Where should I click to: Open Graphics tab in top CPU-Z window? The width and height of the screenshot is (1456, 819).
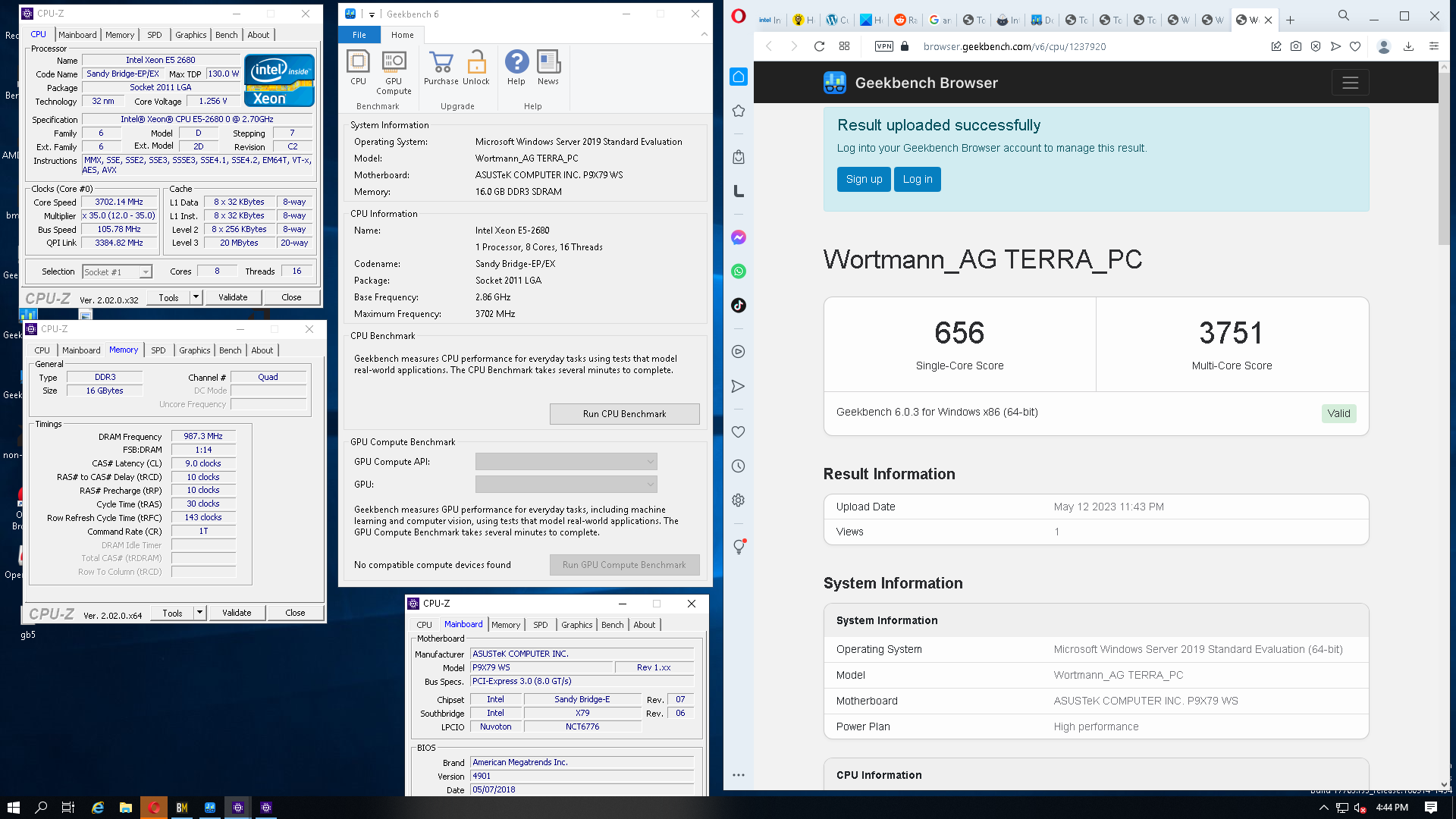point(190,35)
